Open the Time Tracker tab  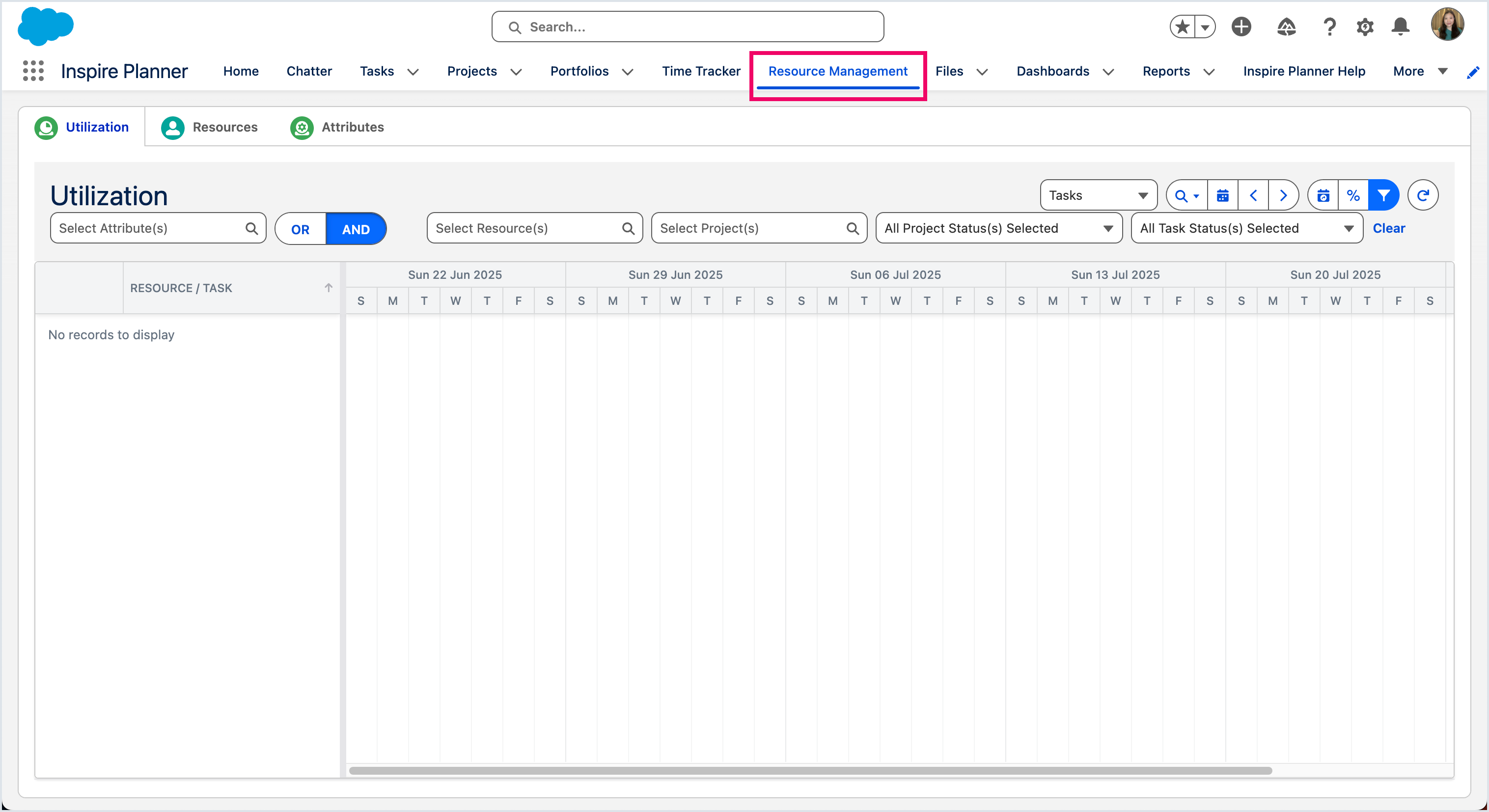click(701, 71)
